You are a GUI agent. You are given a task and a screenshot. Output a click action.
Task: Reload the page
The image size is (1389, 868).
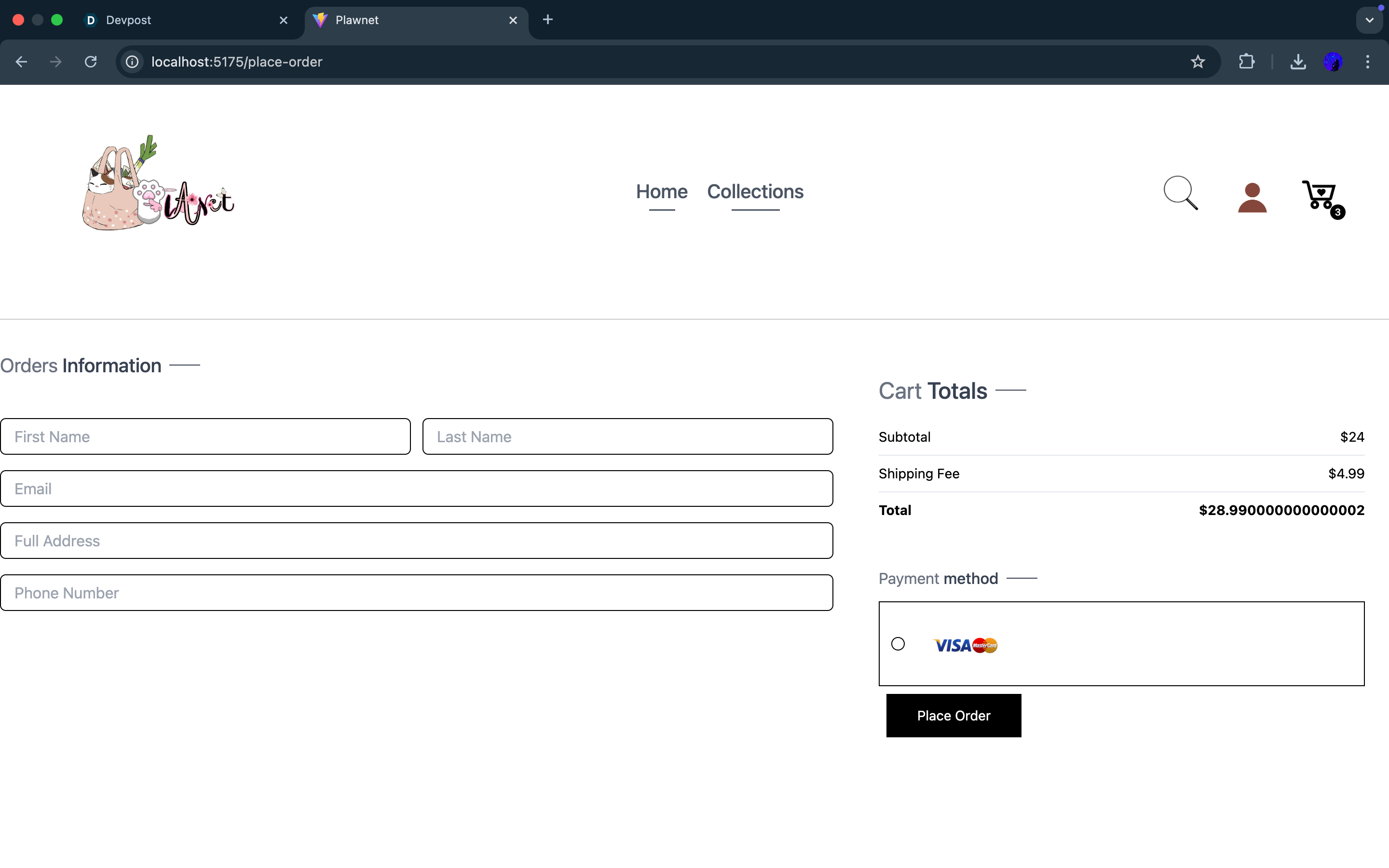91,62
